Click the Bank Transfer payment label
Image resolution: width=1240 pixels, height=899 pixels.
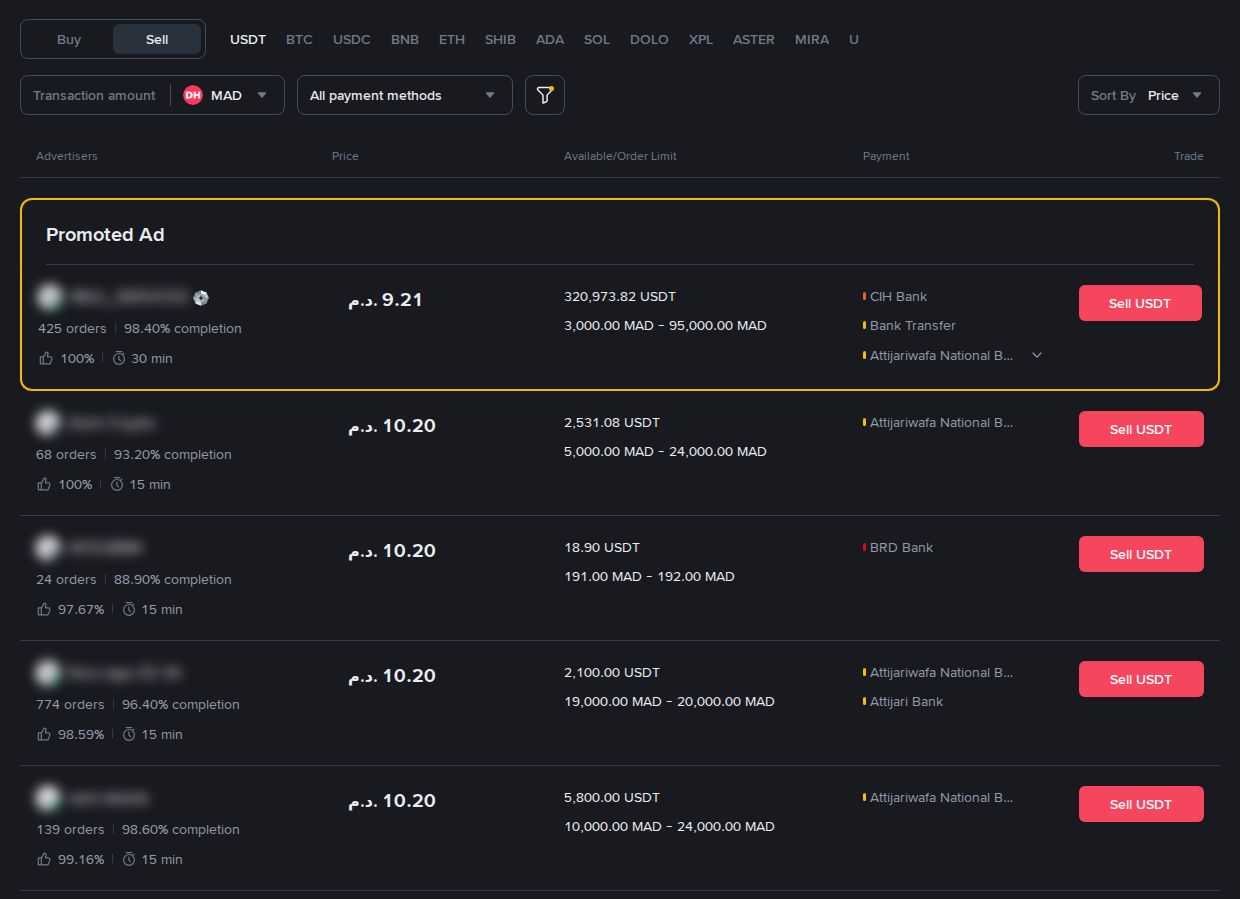(x=912, y=326)
